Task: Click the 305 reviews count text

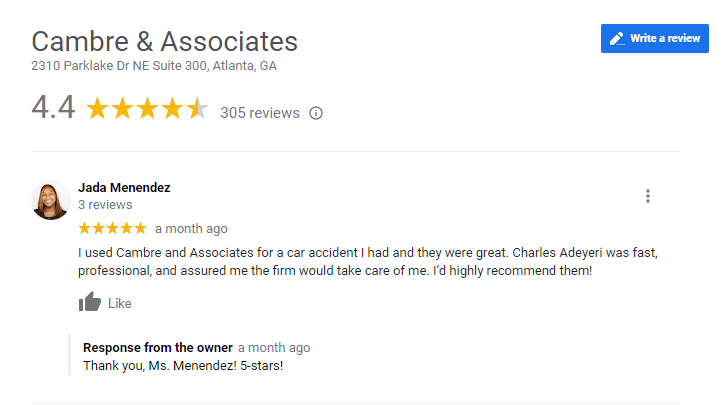Action: 260,113
